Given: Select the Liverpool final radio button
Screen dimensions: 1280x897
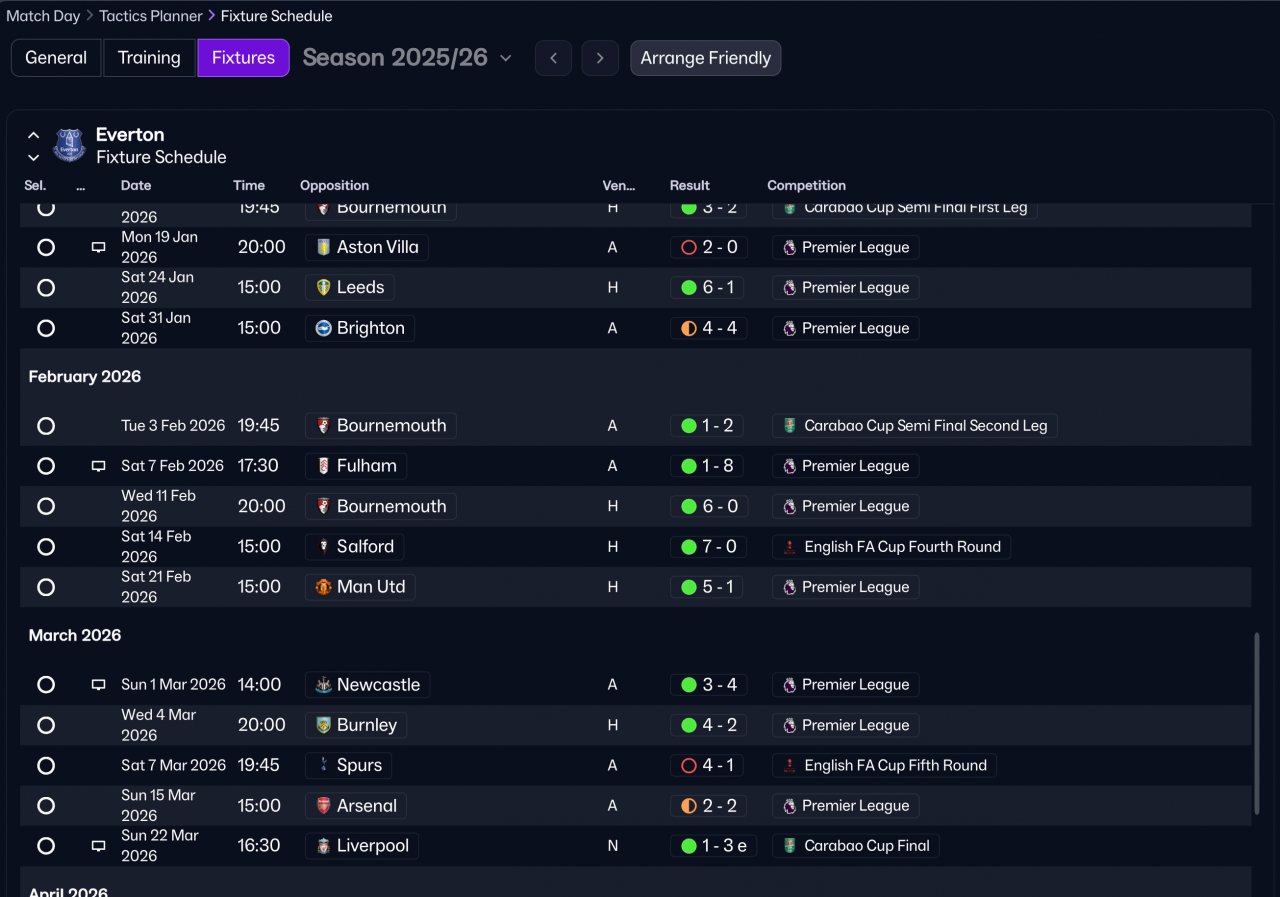Looking at the screenshot, I should click(x=46, y=846).
